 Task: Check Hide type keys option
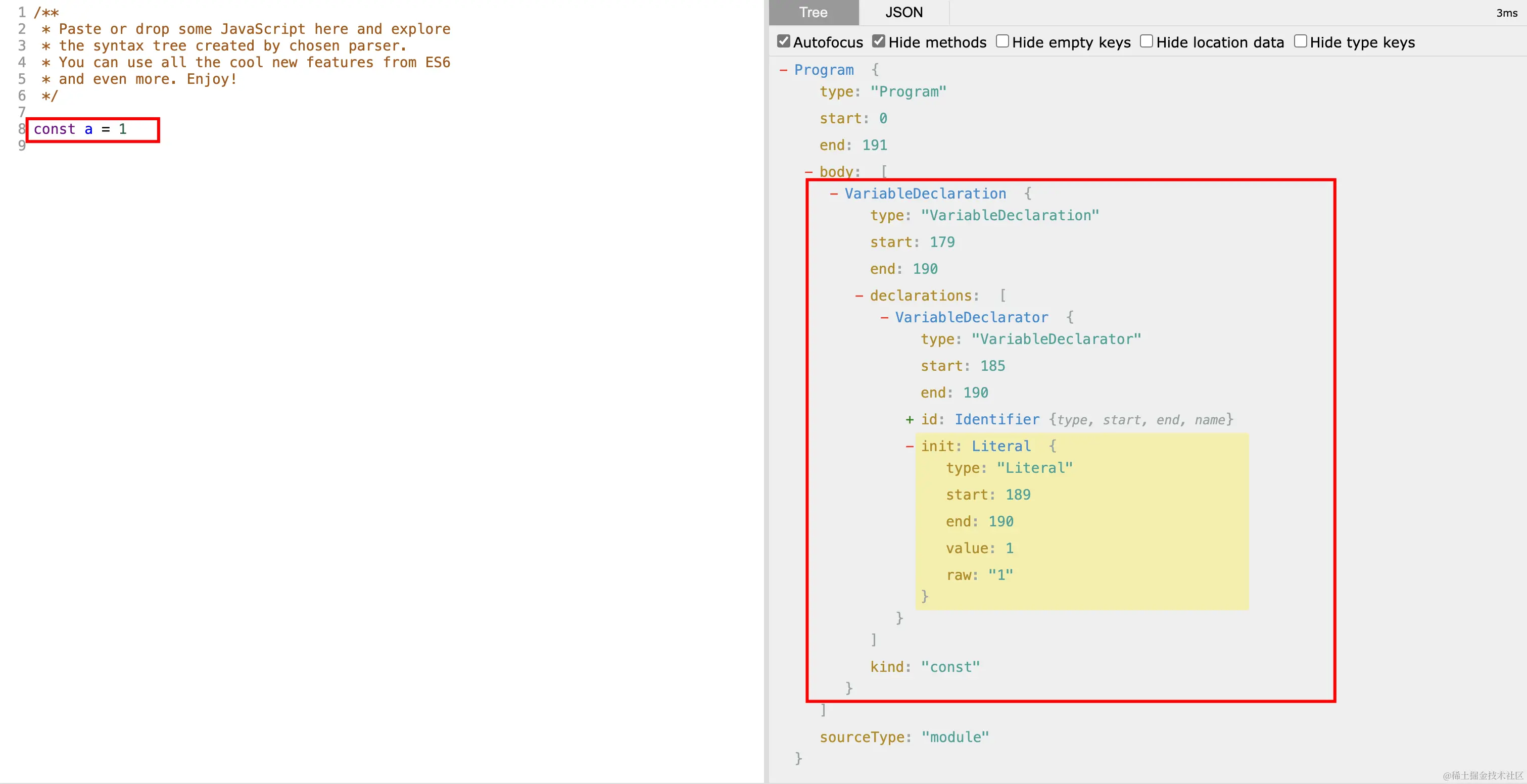pyautogui.click(x=1300, y=41)
